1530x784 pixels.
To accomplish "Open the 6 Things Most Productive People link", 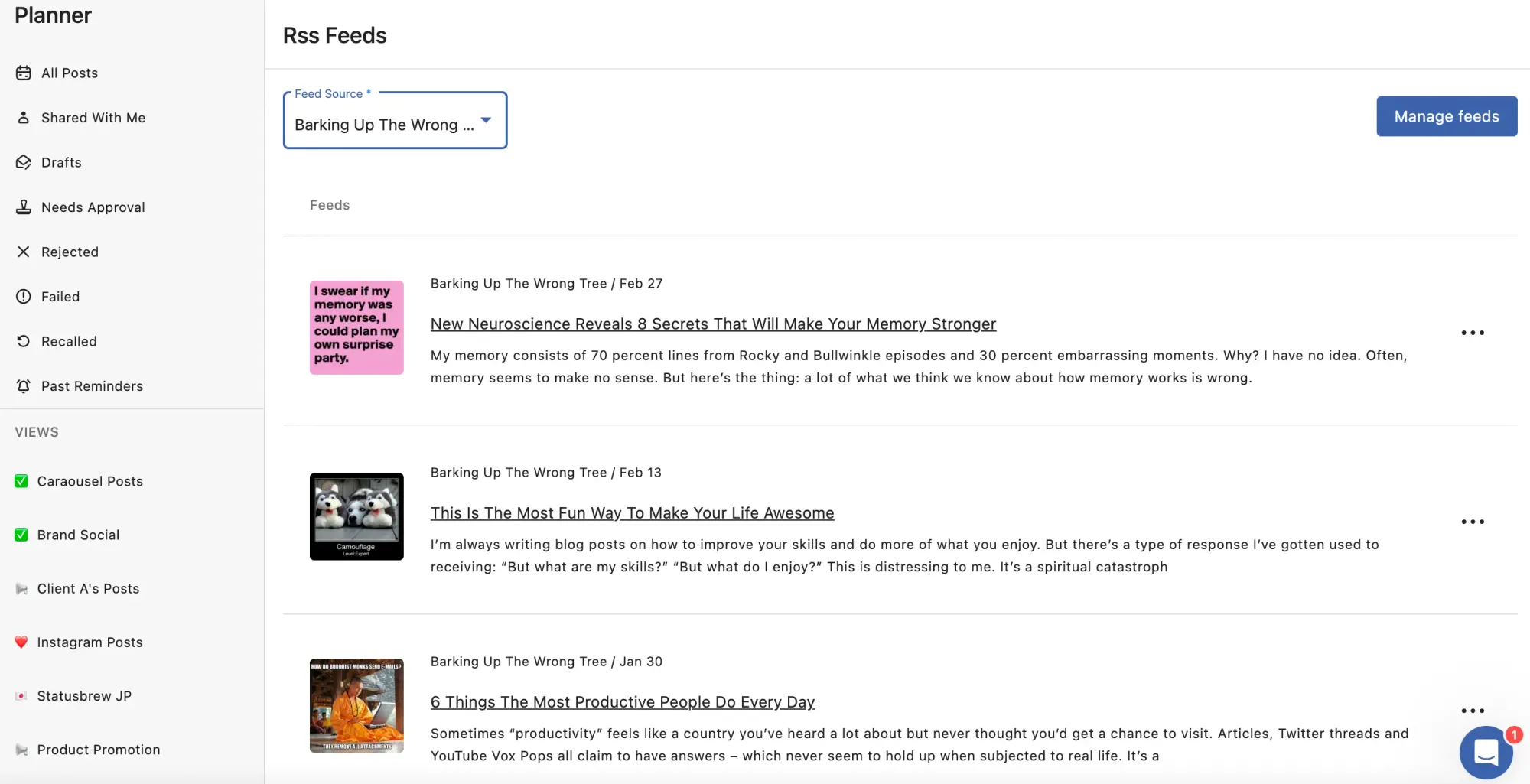I will coord(622,702).
